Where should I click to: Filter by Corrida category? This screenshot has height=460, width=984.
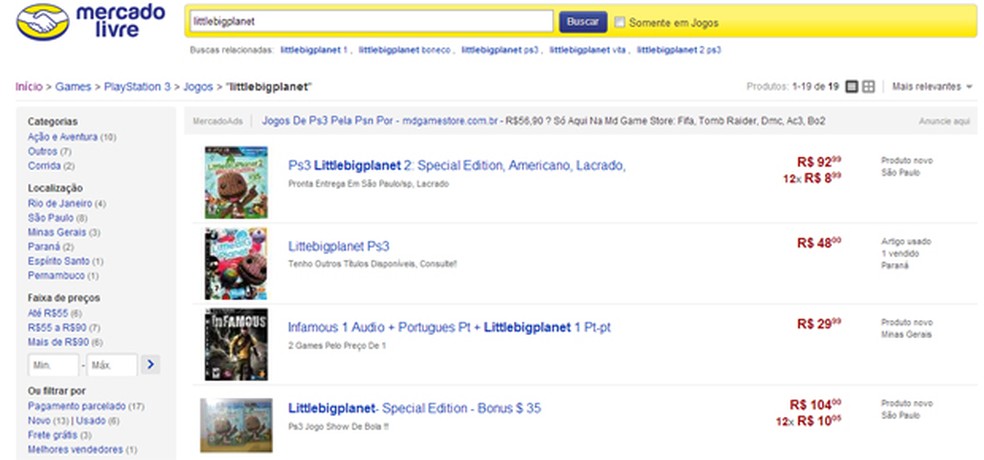pyautogui.click(x=44, y=166)
